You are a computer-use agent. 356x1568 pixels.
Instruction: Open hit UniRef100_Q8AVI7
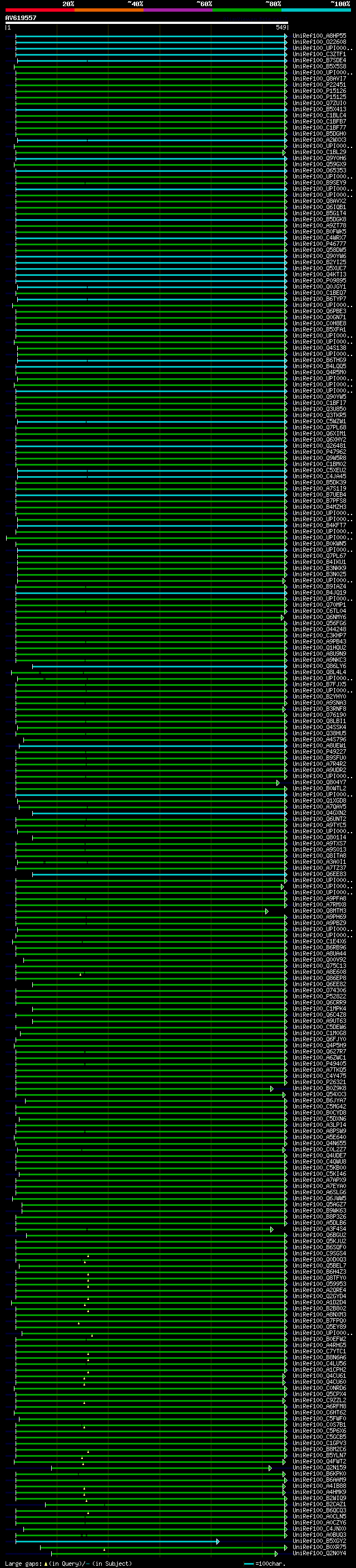(319, 78)
